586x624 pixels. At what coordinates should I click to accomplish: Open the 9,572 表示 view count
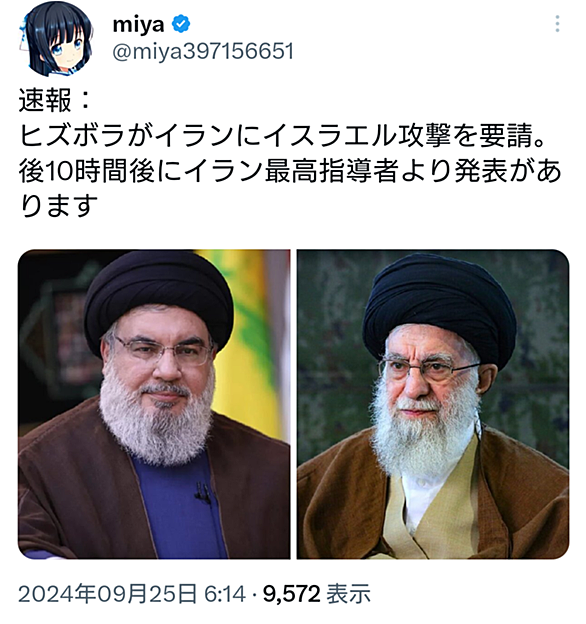pyautogui.click(x=317, y=594)
